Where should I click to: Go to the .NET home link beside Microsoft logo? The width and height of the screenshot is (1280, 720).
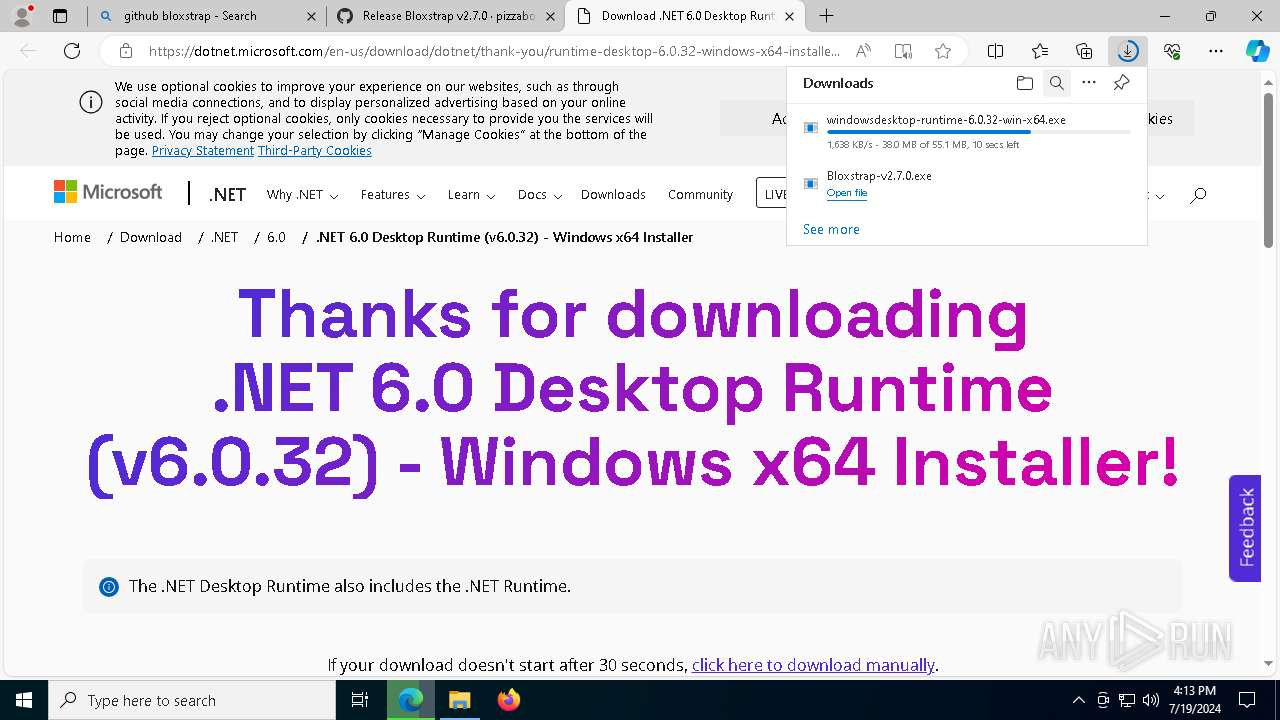coord(227,195)
